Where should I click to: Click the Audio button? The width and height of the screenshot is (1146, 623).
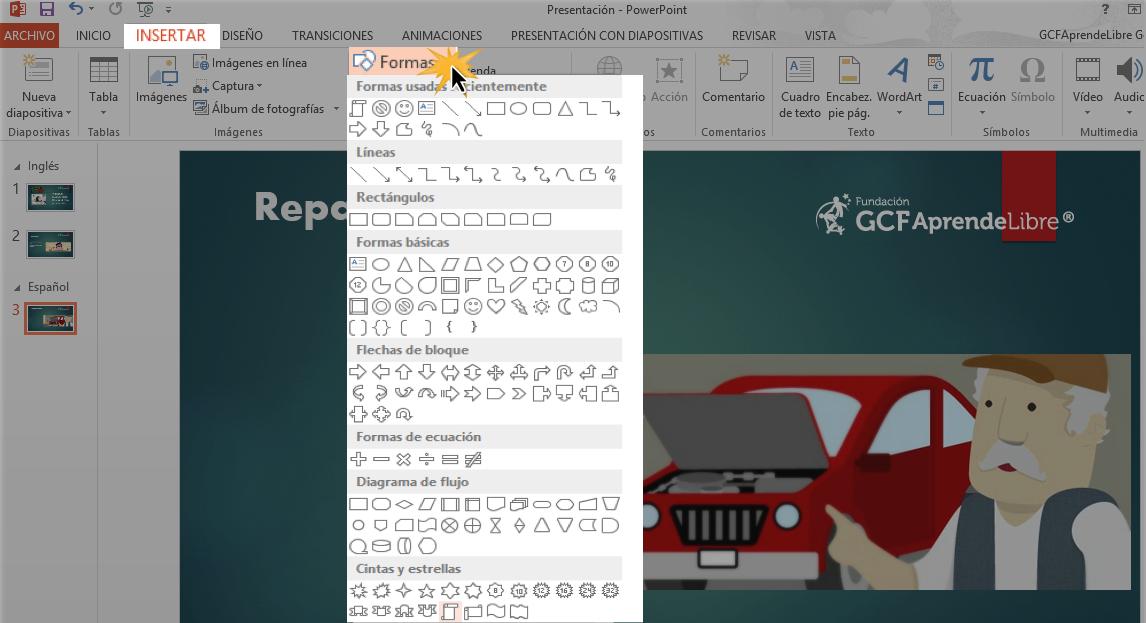[x=1129, y=88]
